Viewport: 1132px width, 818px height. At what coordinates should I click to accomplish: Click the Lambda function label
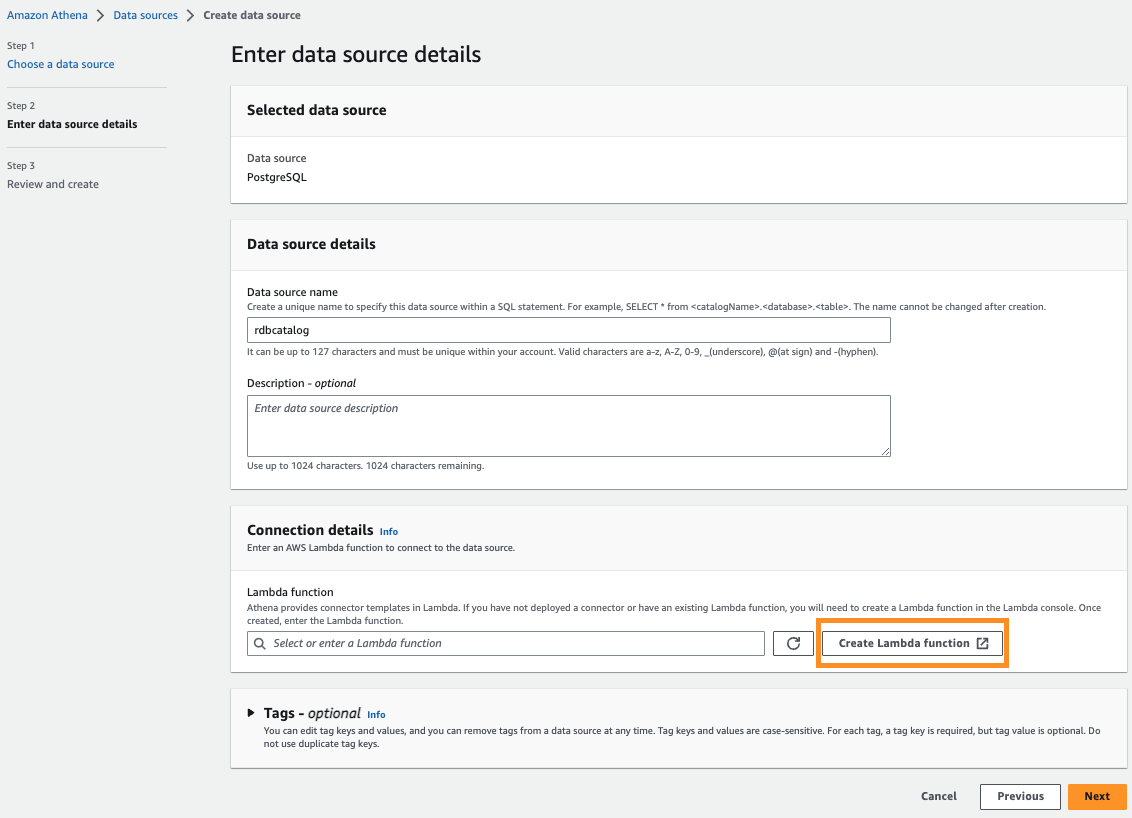[290, 592]
